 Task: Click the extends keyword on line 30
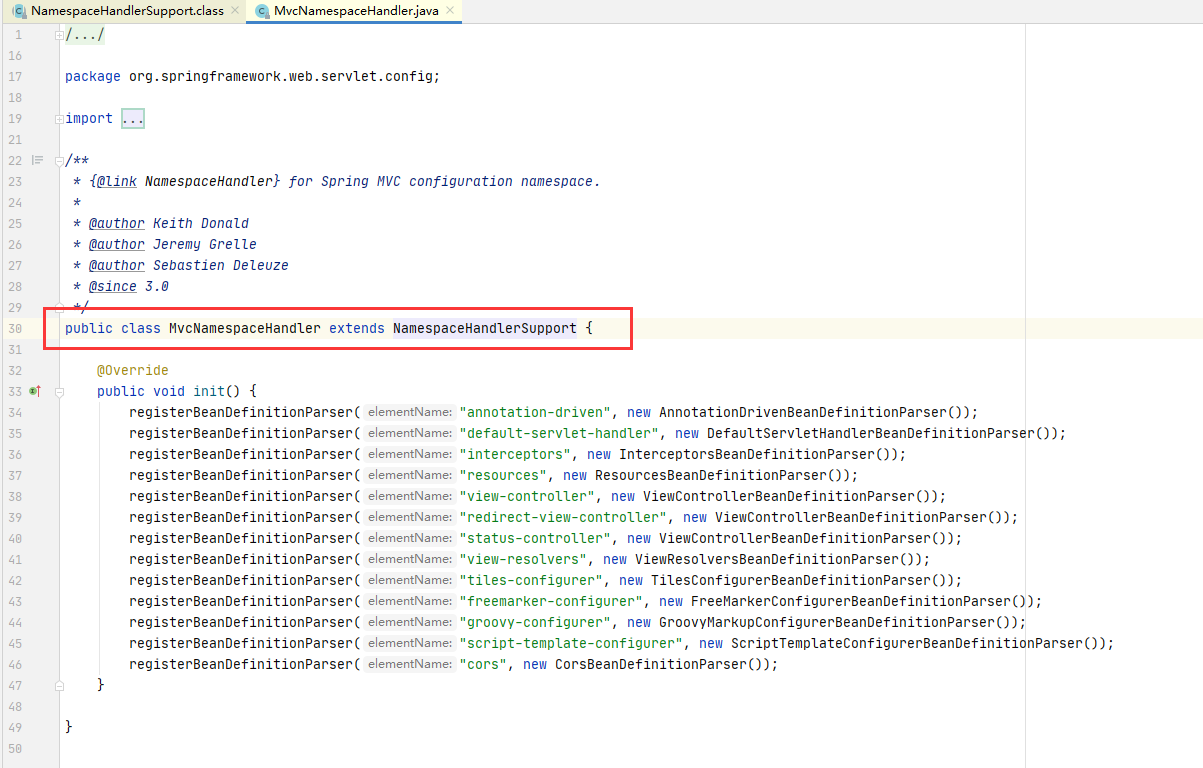(x=357, y=328)
